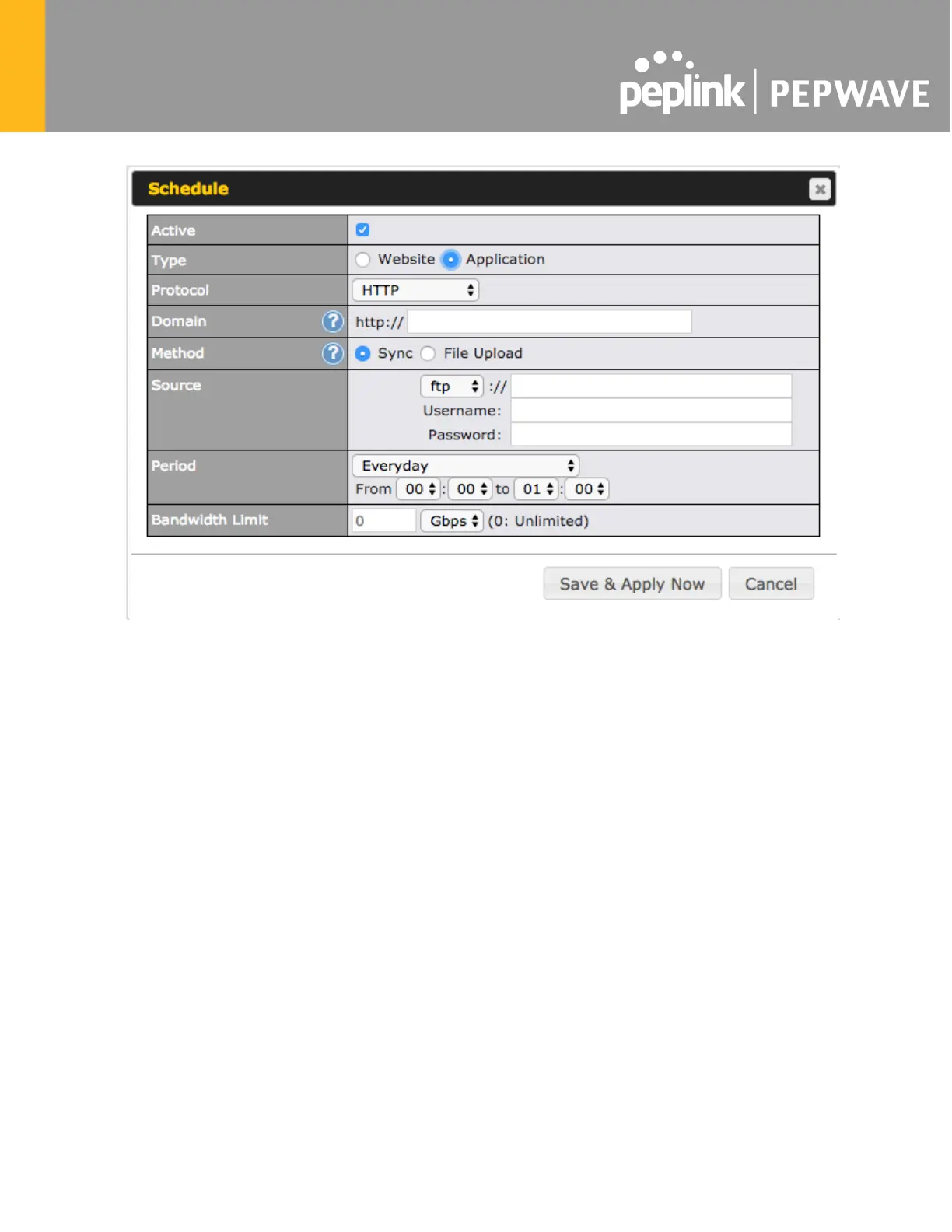
Task: Focus the Username input field
Action: pyautogui.click(x=651, y=411)
